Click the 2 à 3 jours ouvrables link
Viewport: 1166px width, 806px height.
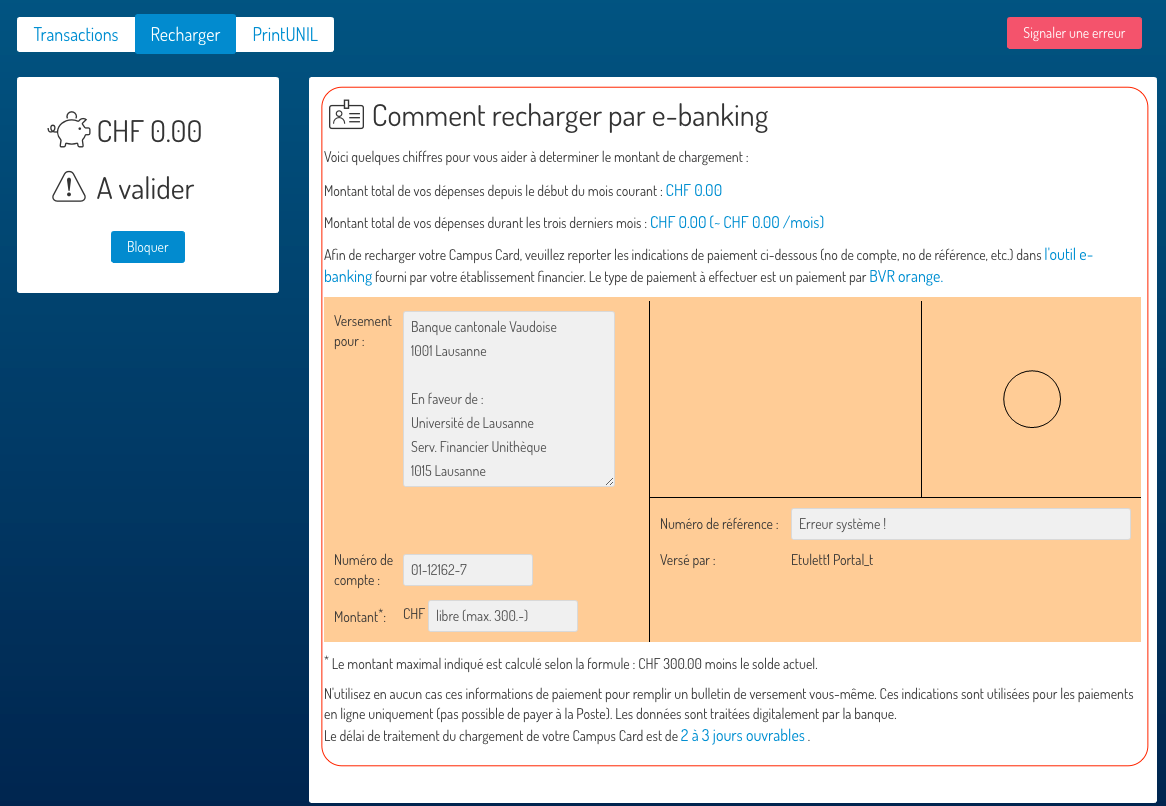[742, 736]
